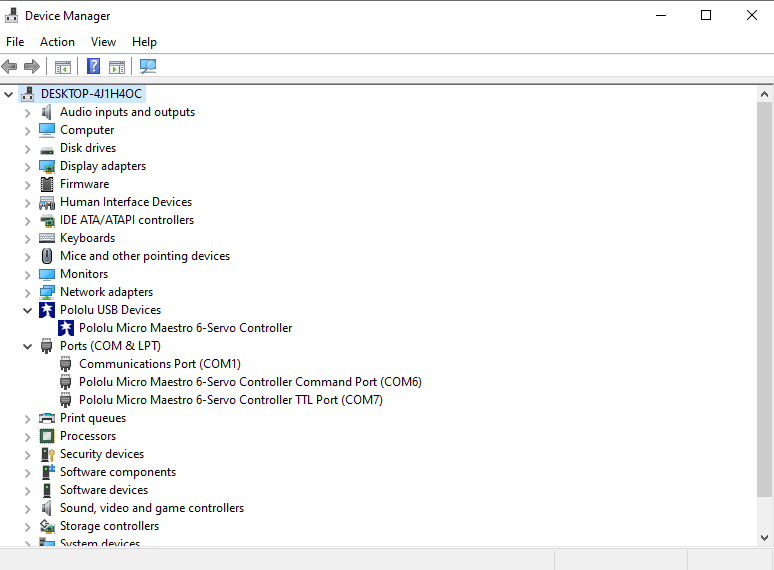Viewport: 774px width, 570px height.
Task: Click the Processors chip icon
Action: click(47, 436)
